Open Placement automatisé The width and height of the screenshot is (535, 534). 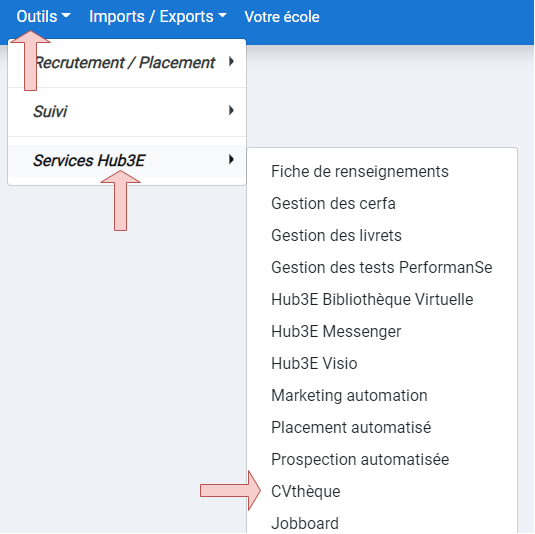(x=351, y=428)
